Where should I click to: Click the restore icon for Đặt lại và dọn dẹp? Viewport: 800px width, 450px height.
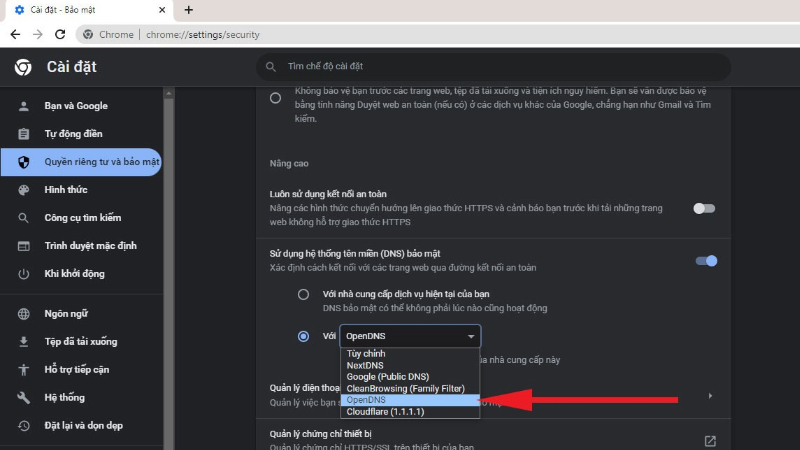(23, 426)
